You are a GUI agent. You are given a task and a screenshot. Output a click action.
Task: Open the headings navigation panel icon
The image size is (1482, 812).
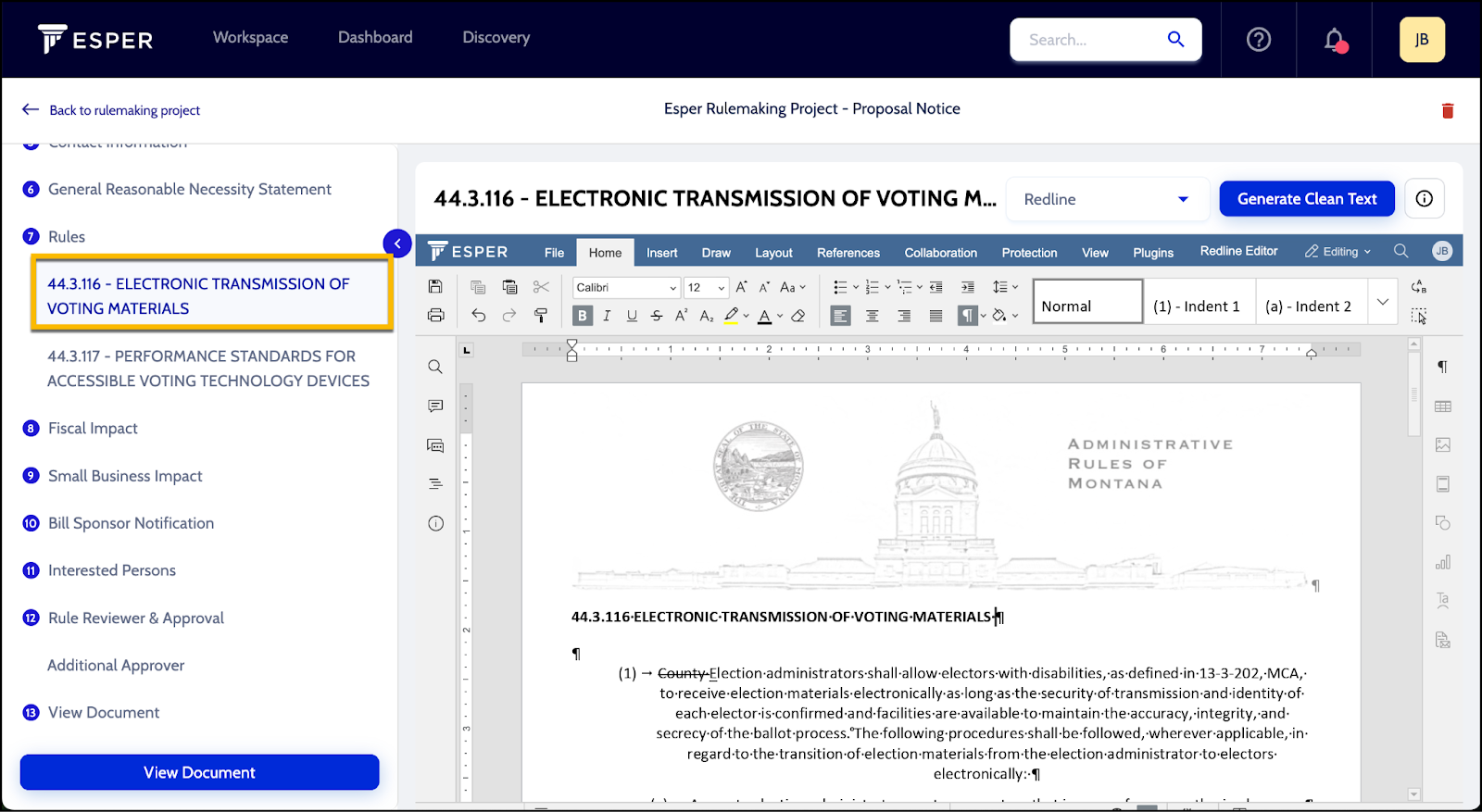pyautogui.click(x=435, y=484)
